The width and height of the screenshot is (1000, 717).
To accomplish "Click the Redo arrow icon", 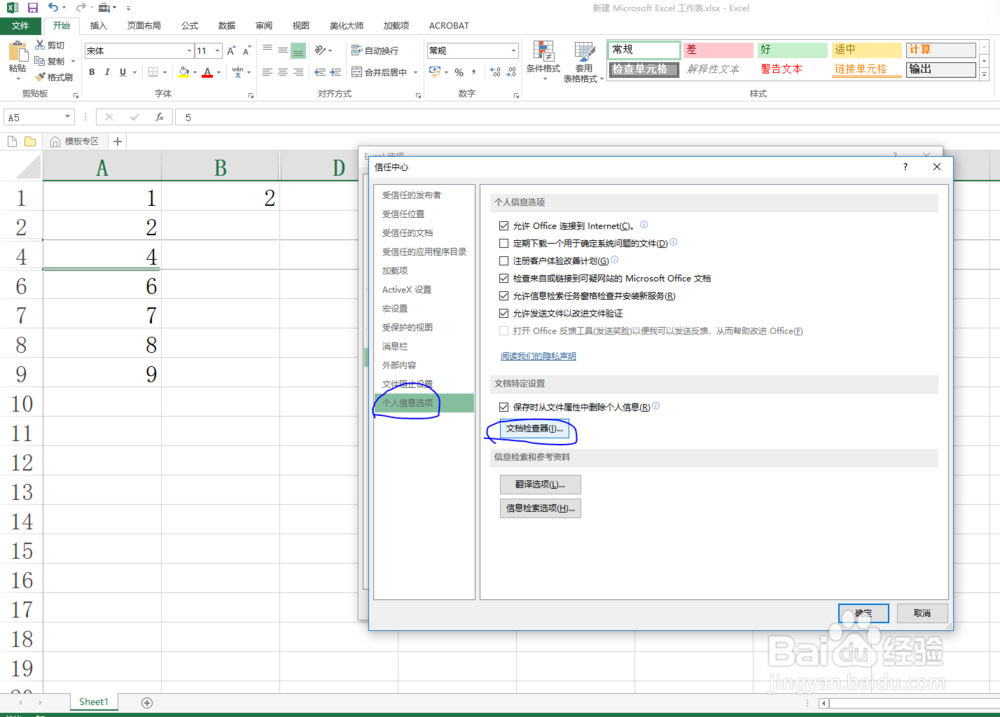I will (x=80, y=8).
